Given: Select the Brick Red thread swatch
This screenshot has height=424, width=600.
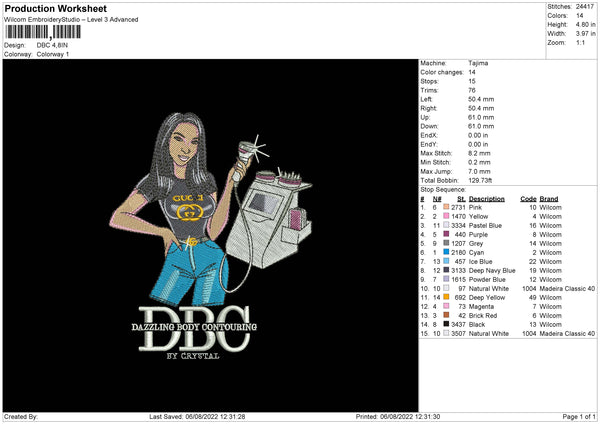Looking at the screenshot, I should [x=444, y=315].
